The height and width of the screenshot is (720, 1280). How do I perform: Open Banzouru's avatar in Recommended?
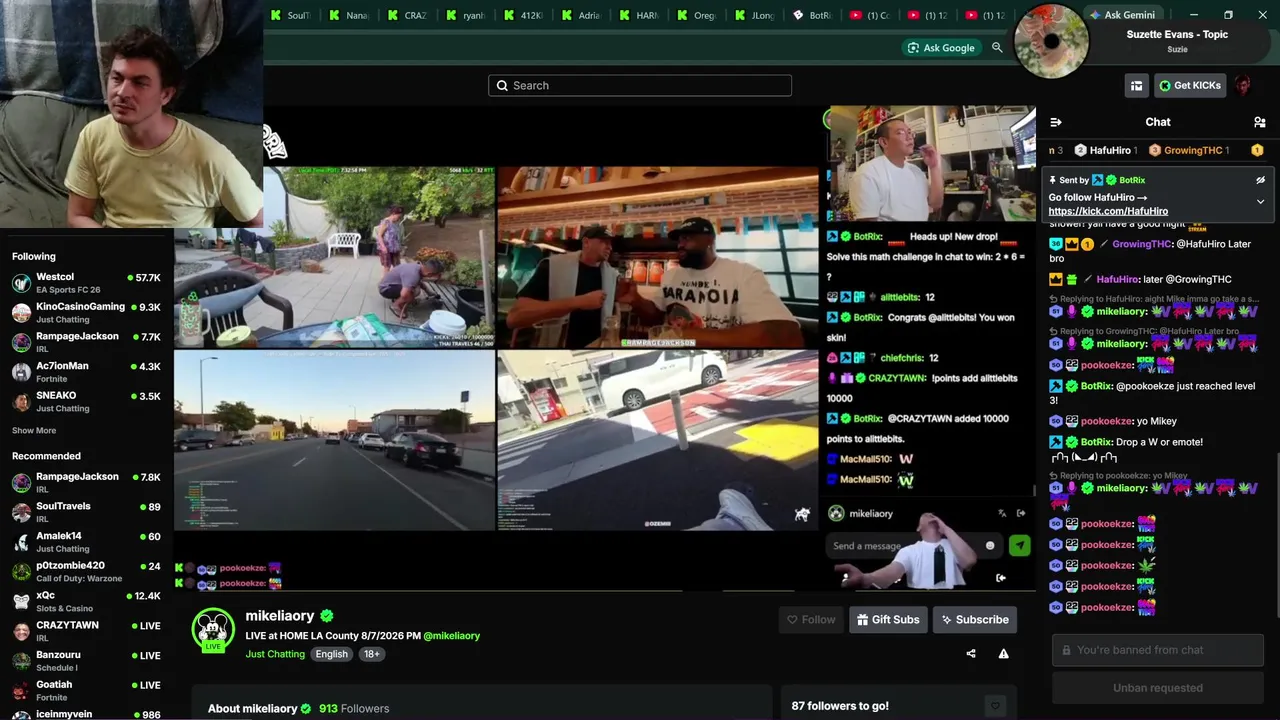[21, 661]
